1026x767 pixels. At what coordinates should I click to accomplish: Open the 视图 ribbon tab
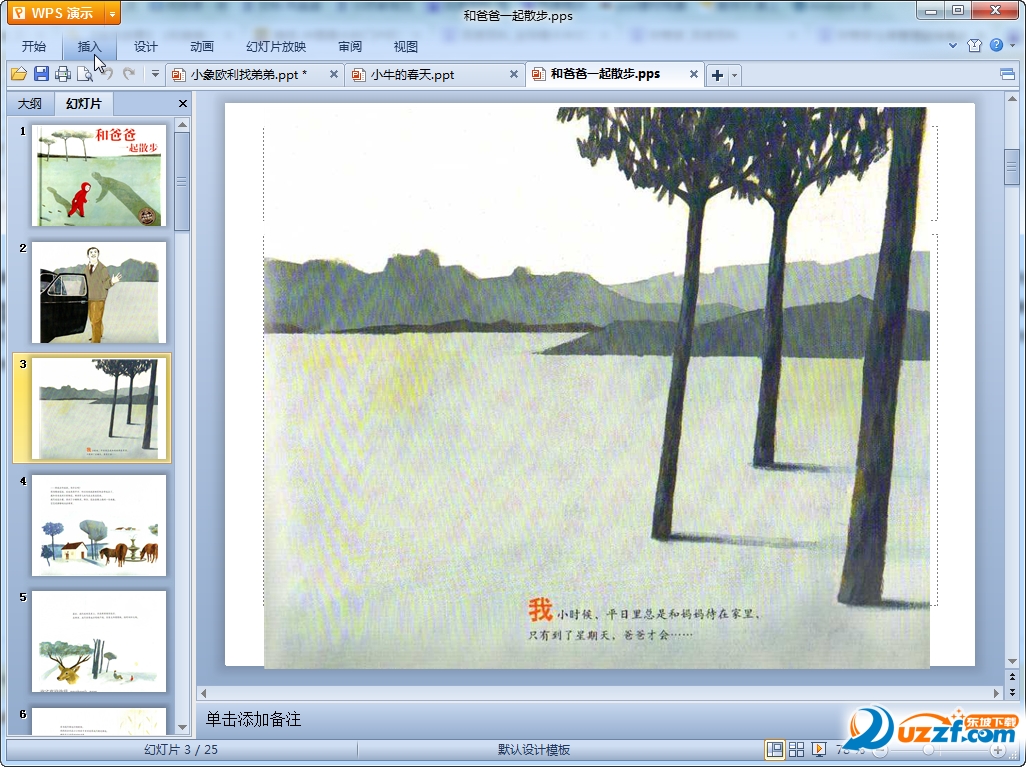point(406,46)
